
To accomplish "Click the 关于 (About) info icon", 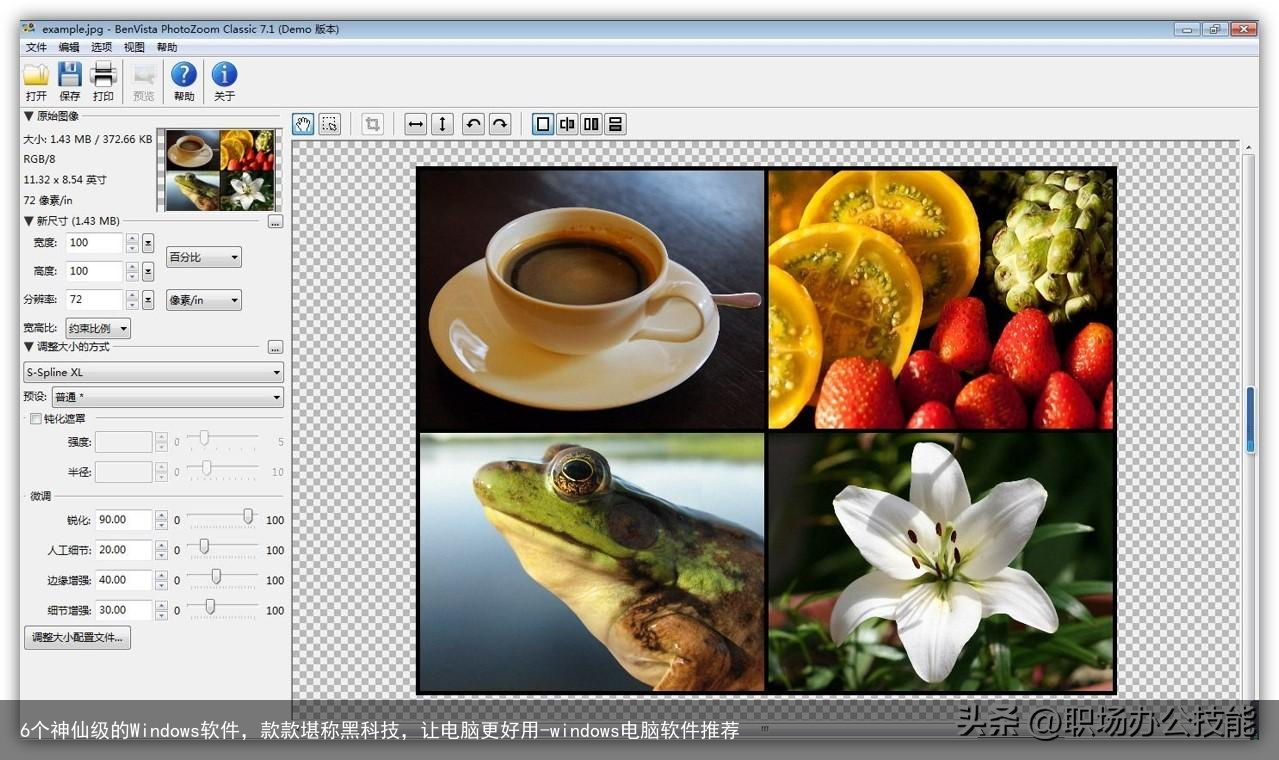I will click(x=224, y=75).
